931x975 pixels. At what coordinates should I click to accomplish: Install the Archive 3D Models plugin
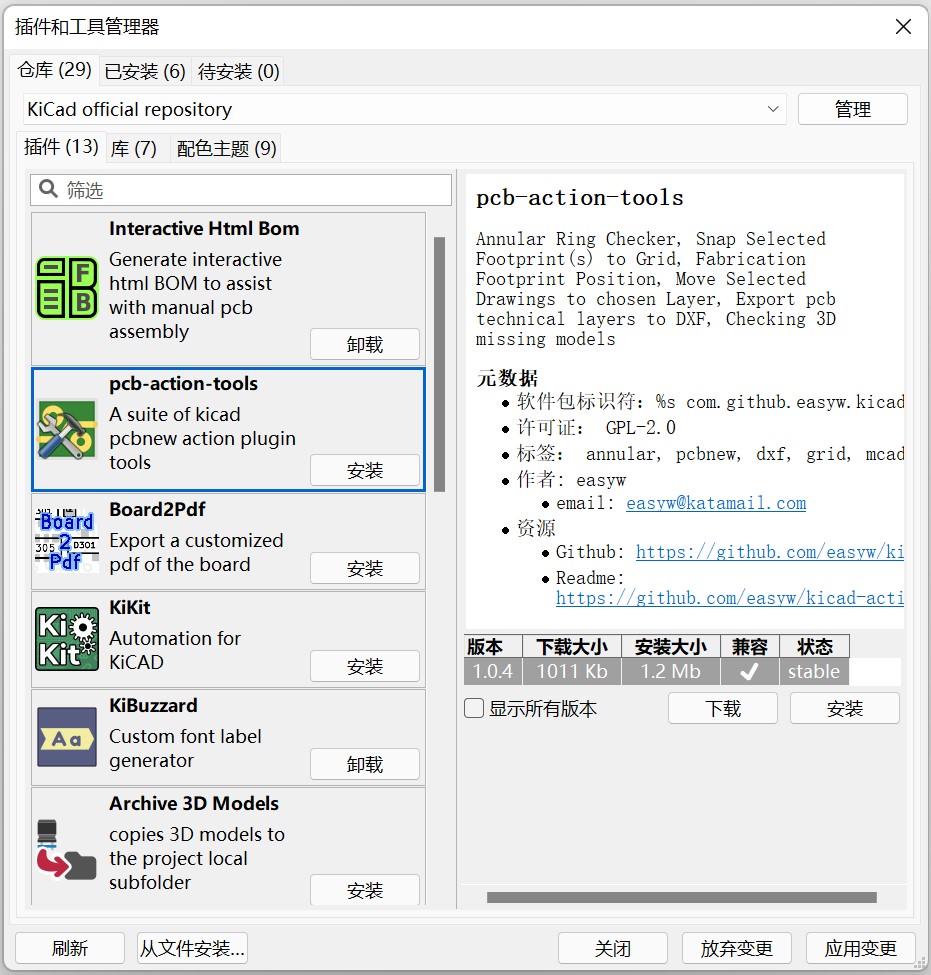tap(365, 890)
